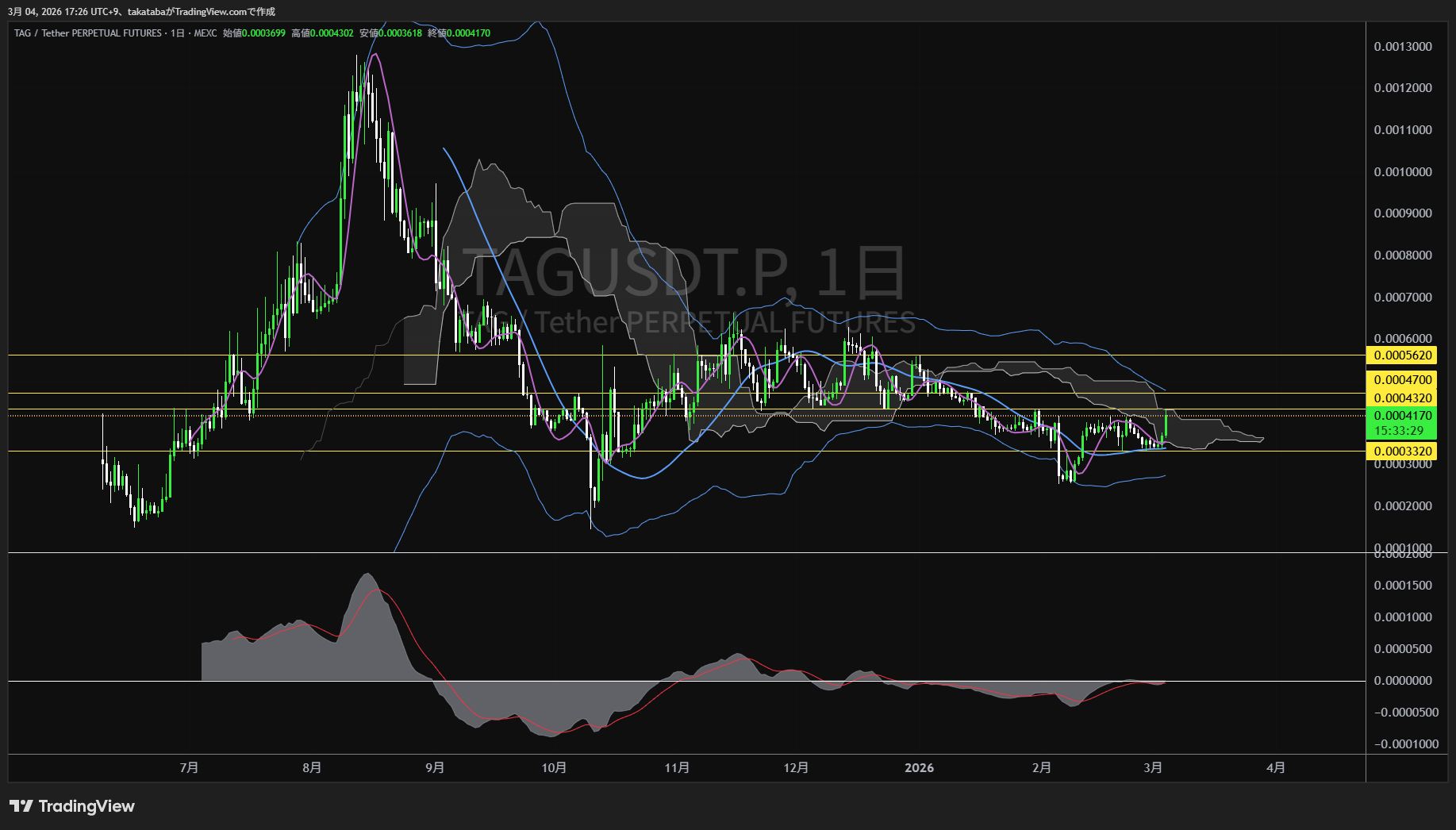Select the 2026 year label on the time axis

point(919,768)
